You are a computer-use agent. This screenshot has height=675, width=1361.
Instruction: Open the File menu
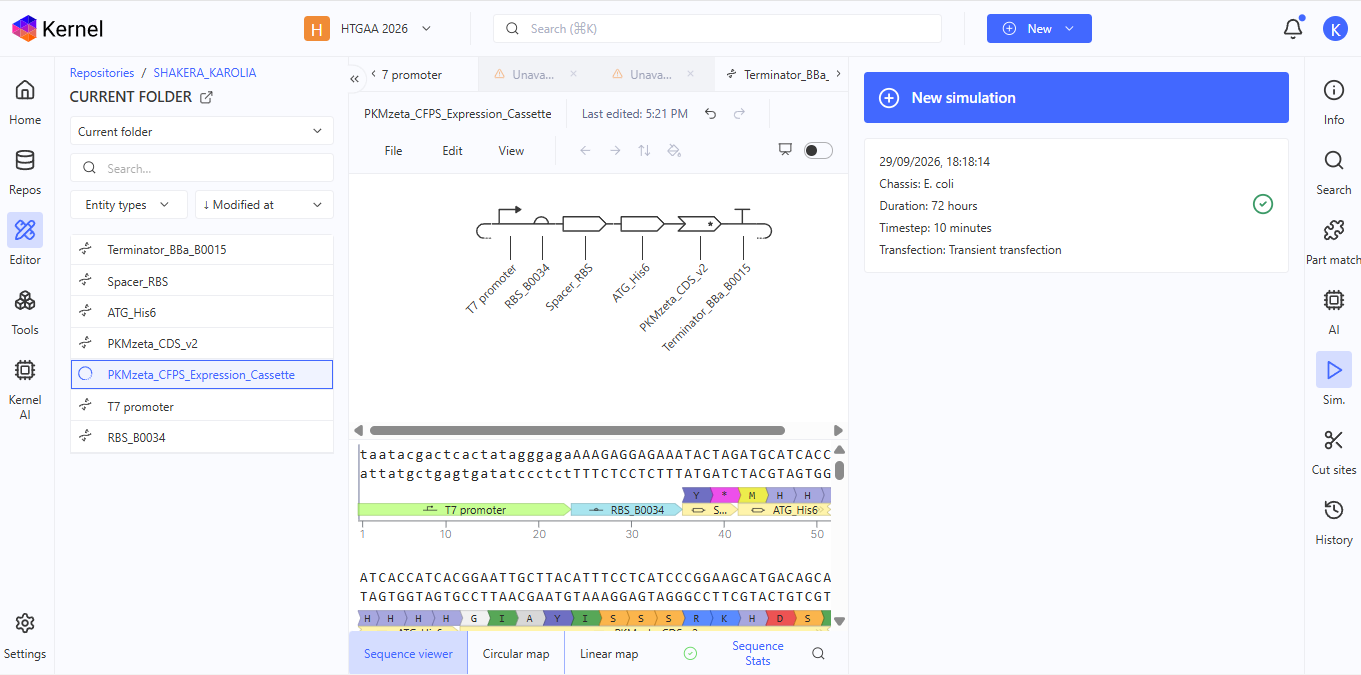[393, 151]
